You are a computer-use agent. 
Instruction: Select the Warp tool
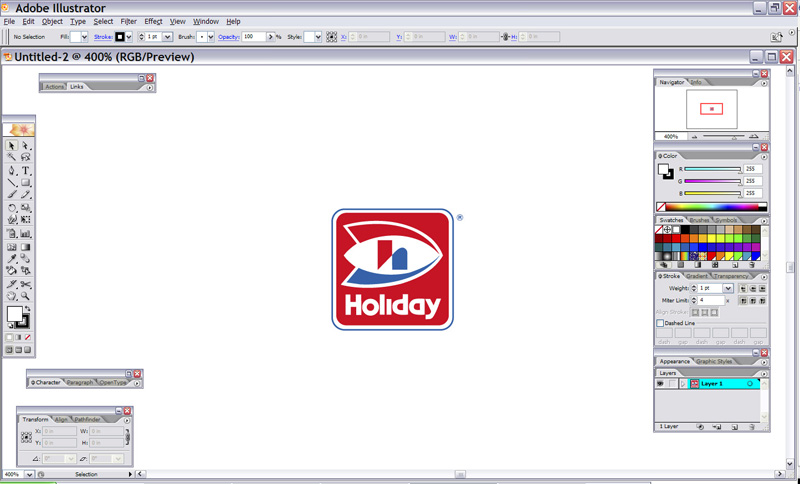12,220
